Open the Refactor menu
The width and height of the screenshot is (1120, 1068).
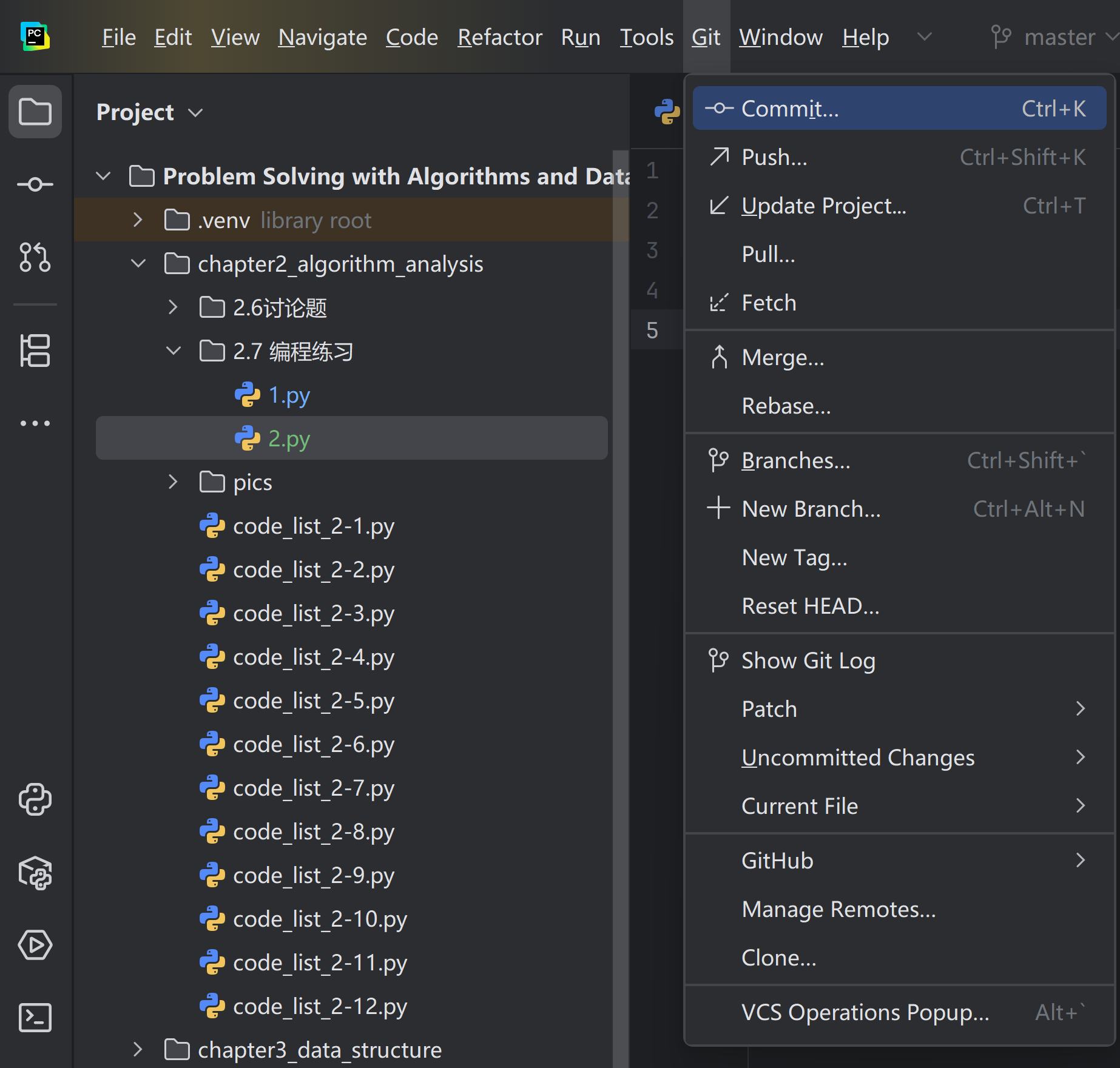(499, 38)
